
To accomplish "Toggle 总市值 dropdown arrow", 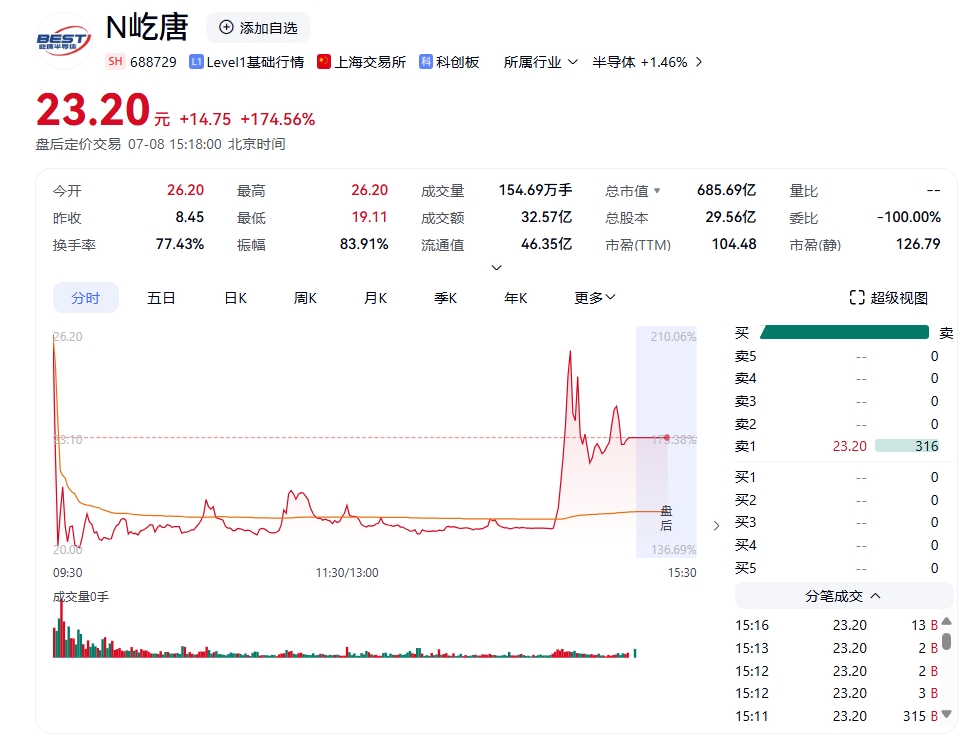I will (x=657, y=191).
